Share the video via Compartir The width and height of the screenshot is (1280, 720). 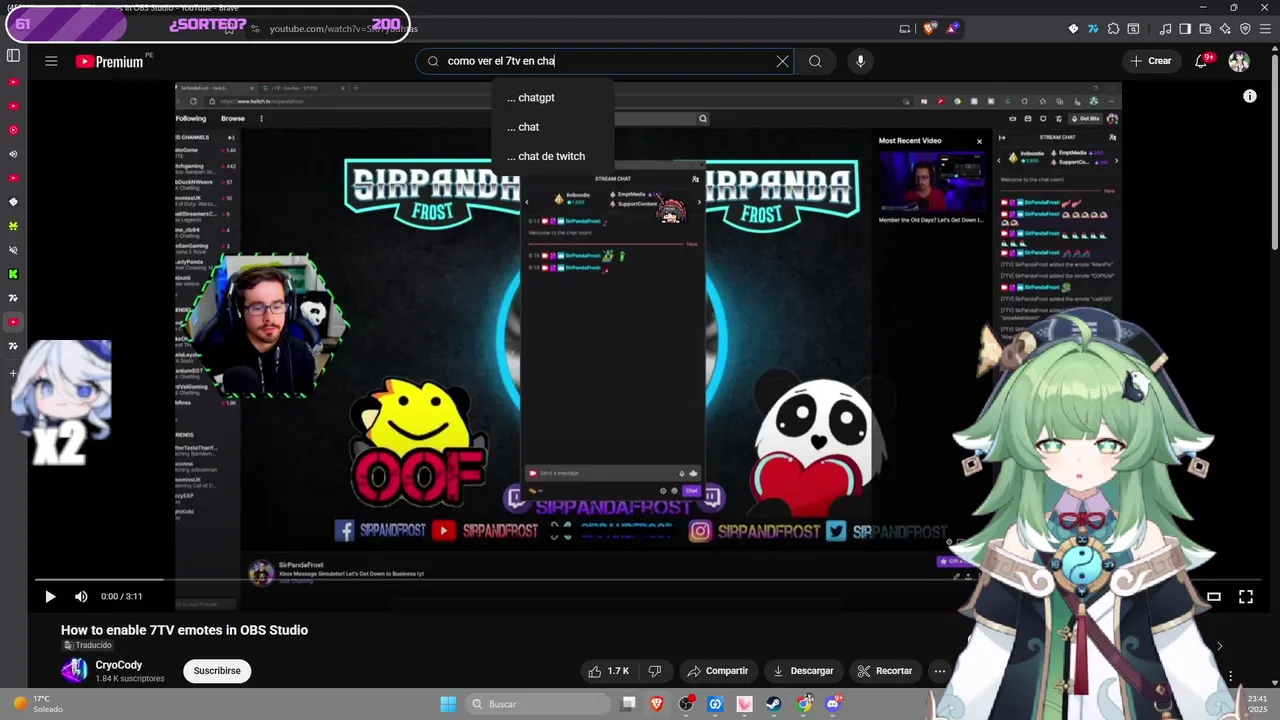[x=717, y=671]
